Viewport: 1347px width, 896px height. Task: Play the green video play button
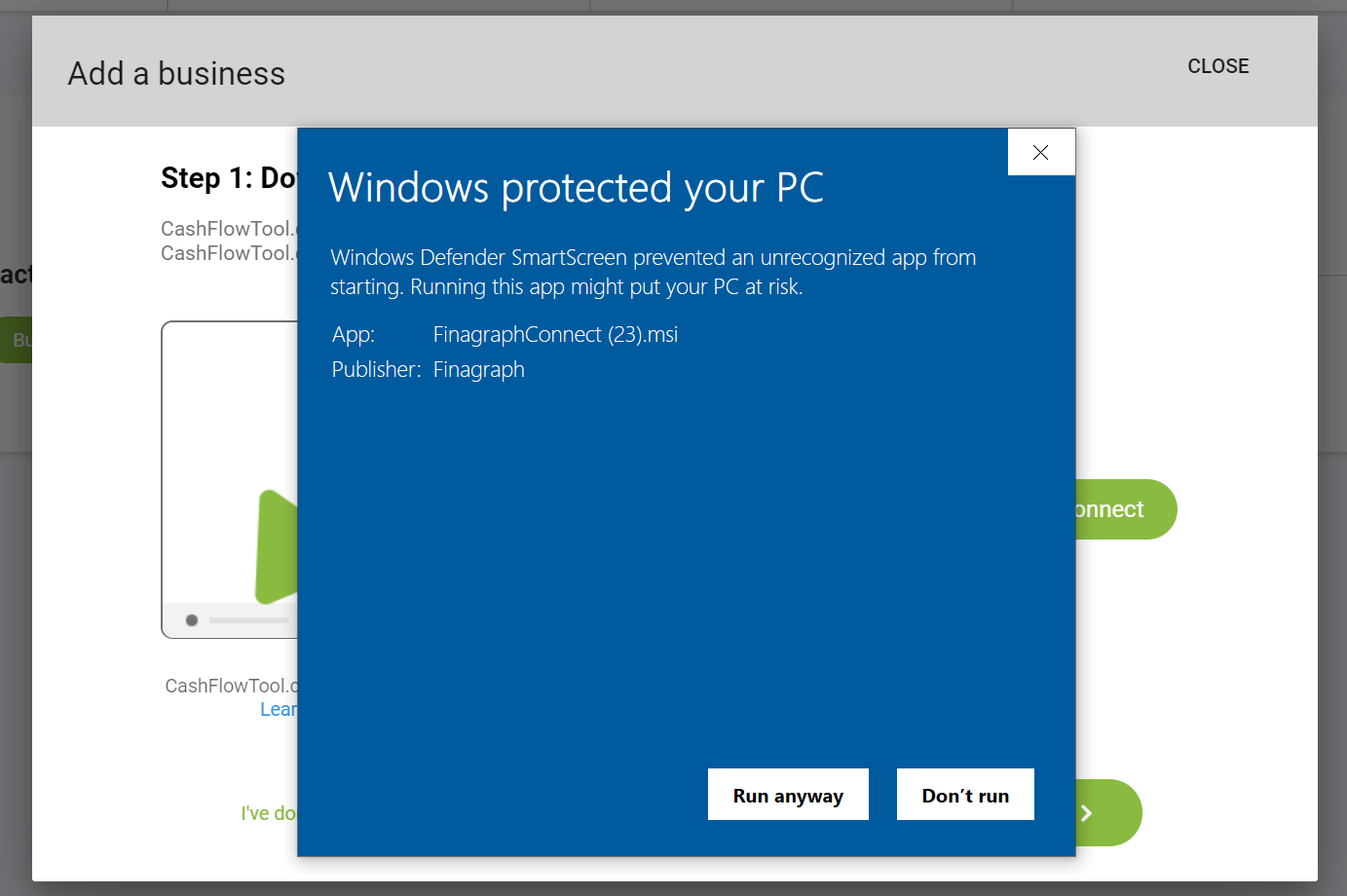(277, 547)
